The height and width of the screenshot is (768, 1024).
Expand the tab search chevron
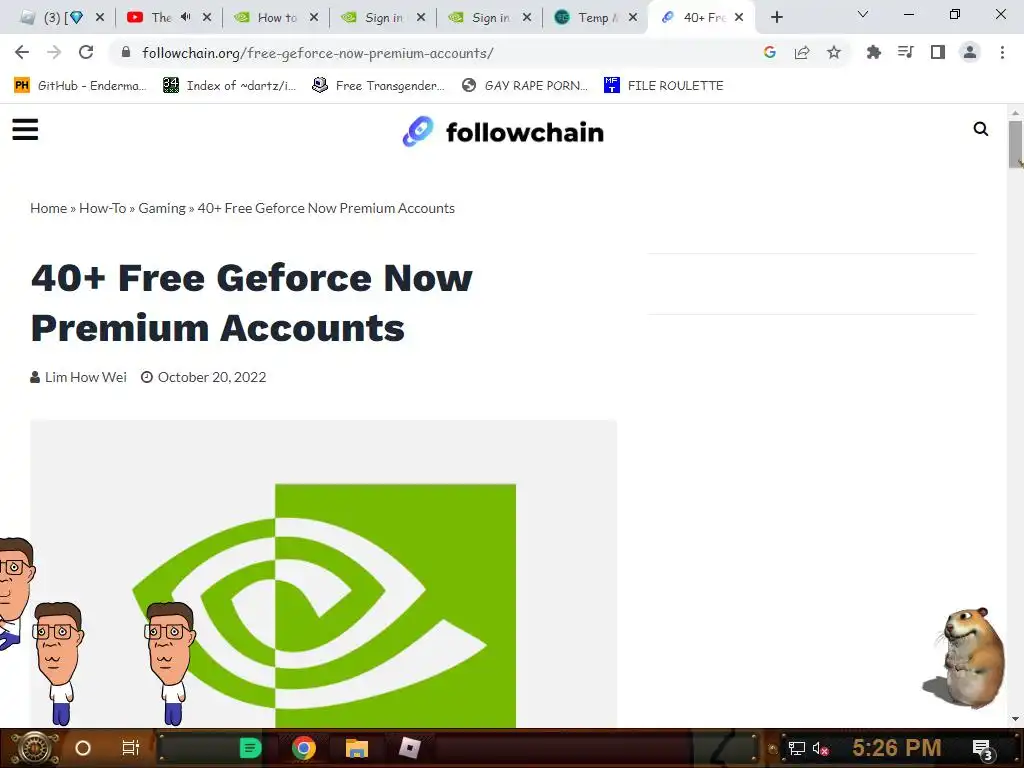(x=863, y=14)
